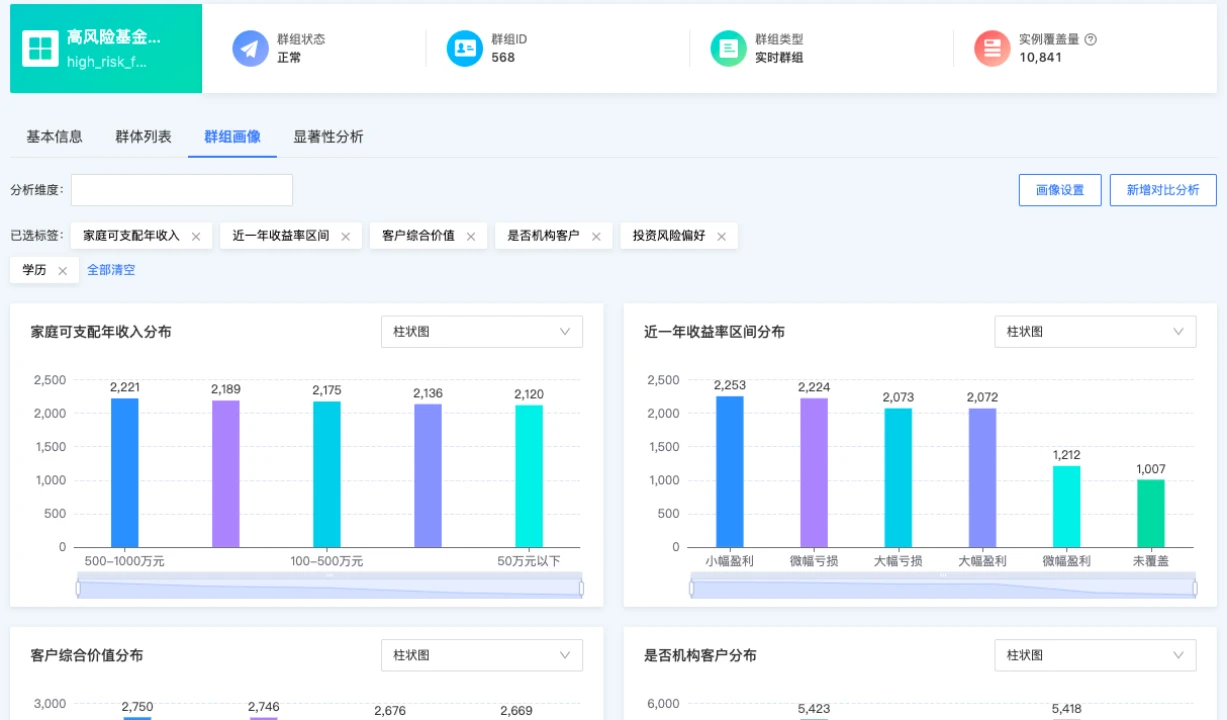1227x720 pixels.
Task: Click the 近一年收益率区间分布 chart title
Action: click(714, 331)
